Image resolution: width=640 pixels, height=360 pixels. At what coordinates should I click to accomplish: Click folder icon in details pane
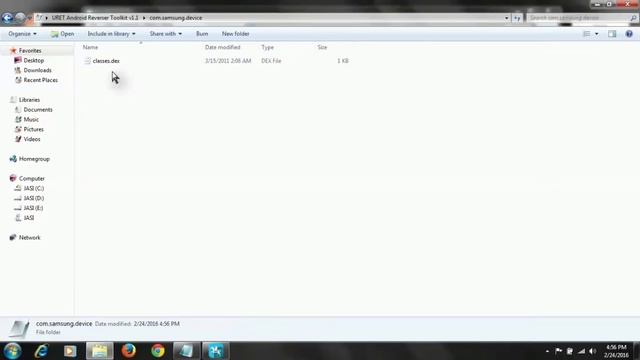tap(19, 329)
